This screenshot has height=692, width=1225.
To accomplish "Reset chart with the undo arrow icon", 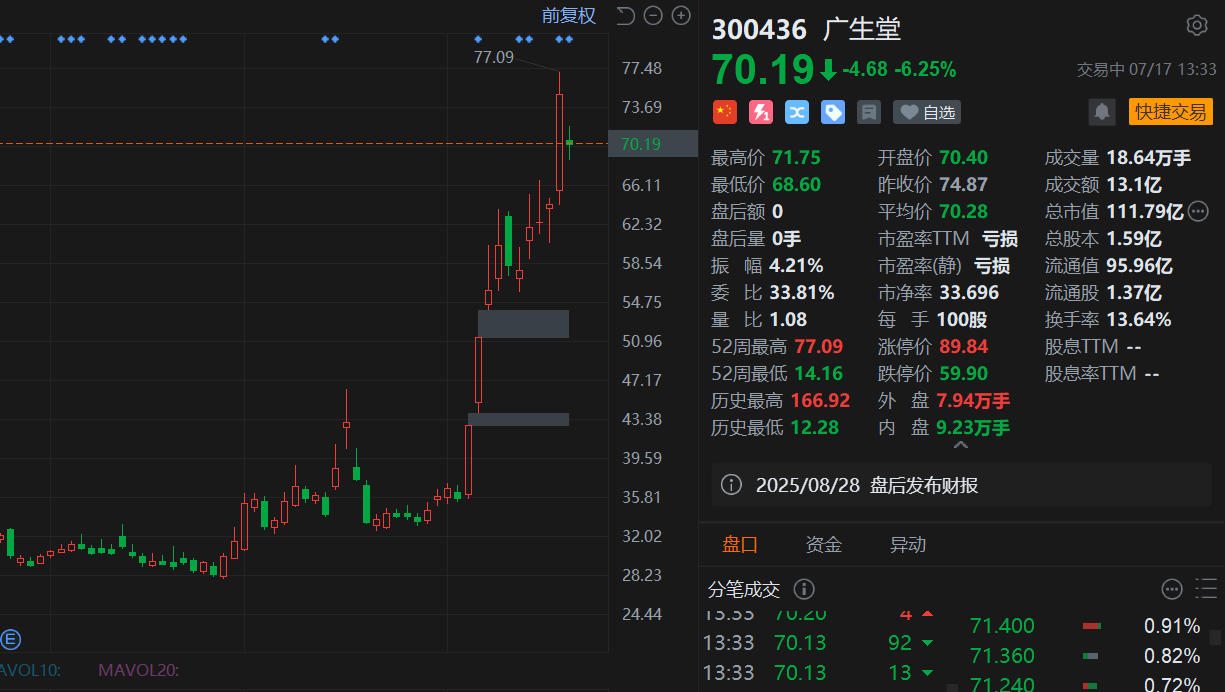I will point(625,15).
